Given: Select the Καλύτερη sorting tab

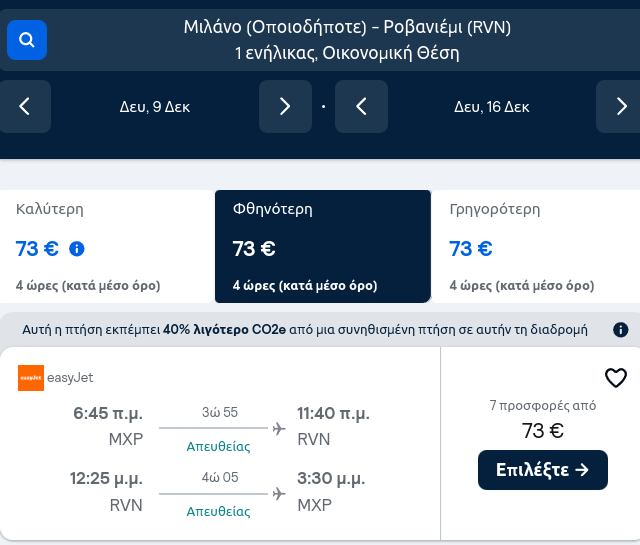Looking at the screenshot, I should (x=107, y=247).
